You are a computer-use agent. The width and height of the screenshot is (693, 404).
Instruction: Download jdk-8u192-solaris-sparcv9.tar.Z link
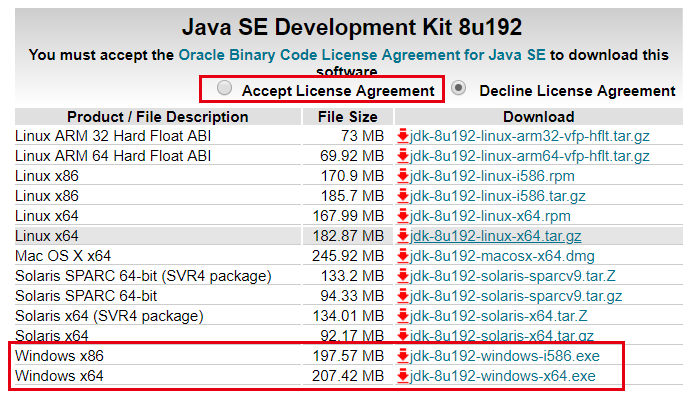(513, 276)
